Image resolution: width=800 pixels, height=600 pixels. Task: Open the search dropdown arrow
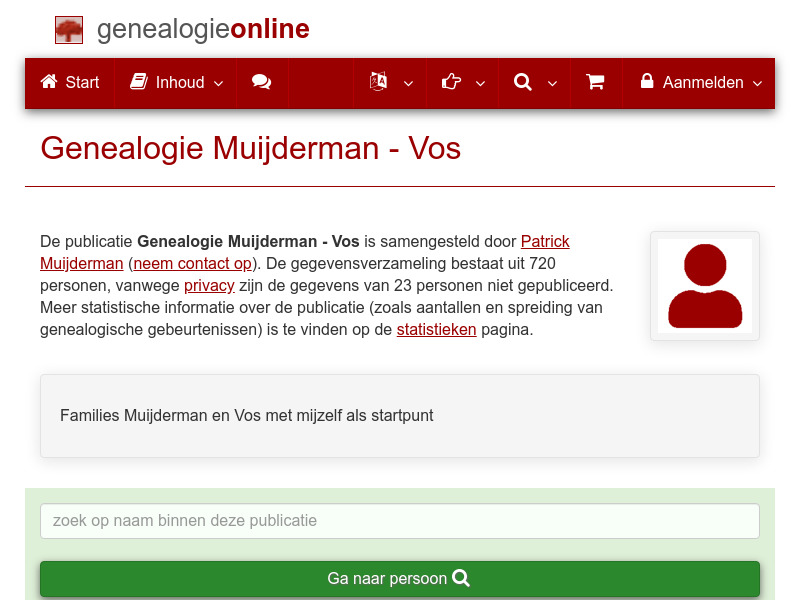click(x=550, y=85)
